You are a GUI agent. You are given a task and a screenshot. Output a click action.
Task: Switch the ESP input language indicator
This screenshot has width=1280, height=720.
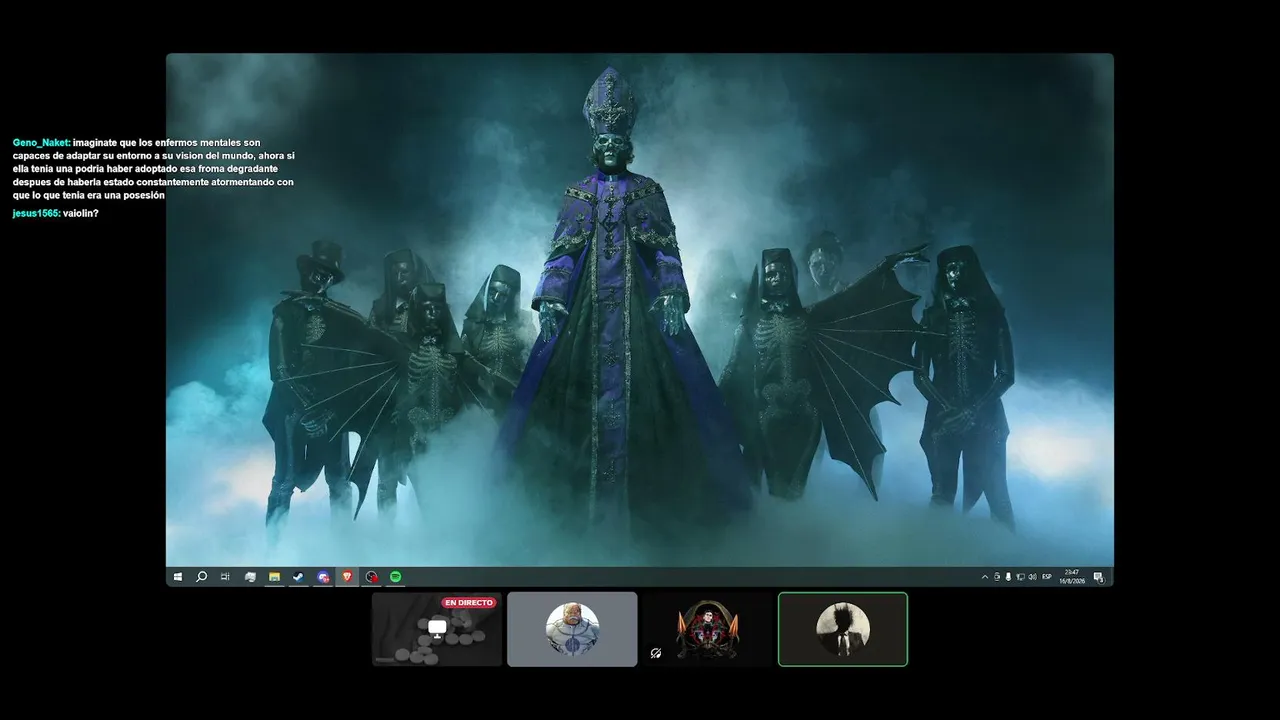point(1047,577)
